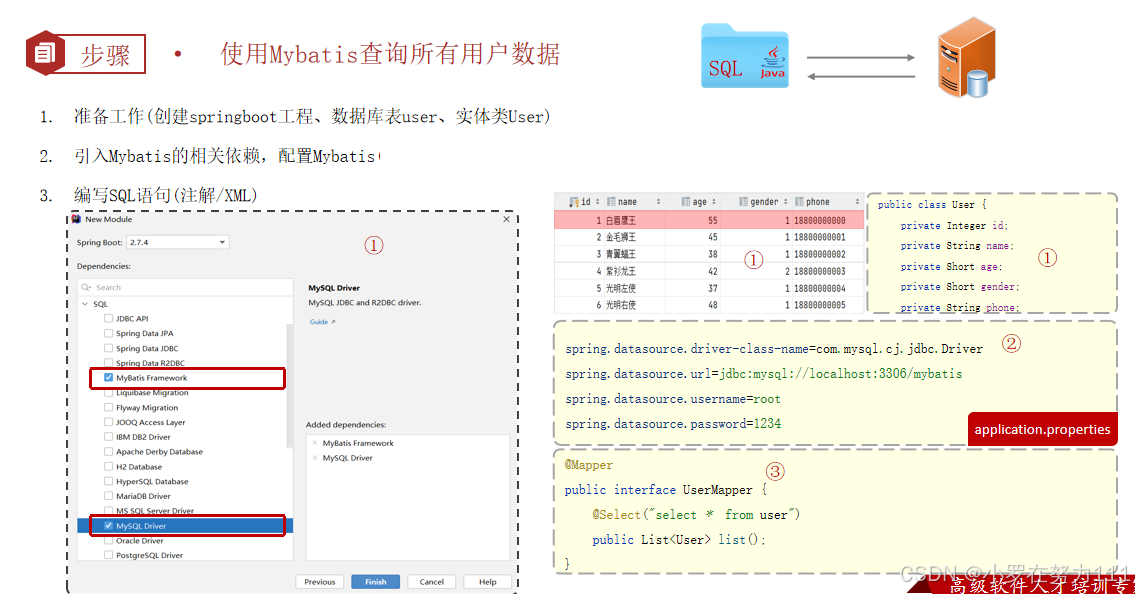Check the IBM DB2 Driver dependency

coord(108,437)
